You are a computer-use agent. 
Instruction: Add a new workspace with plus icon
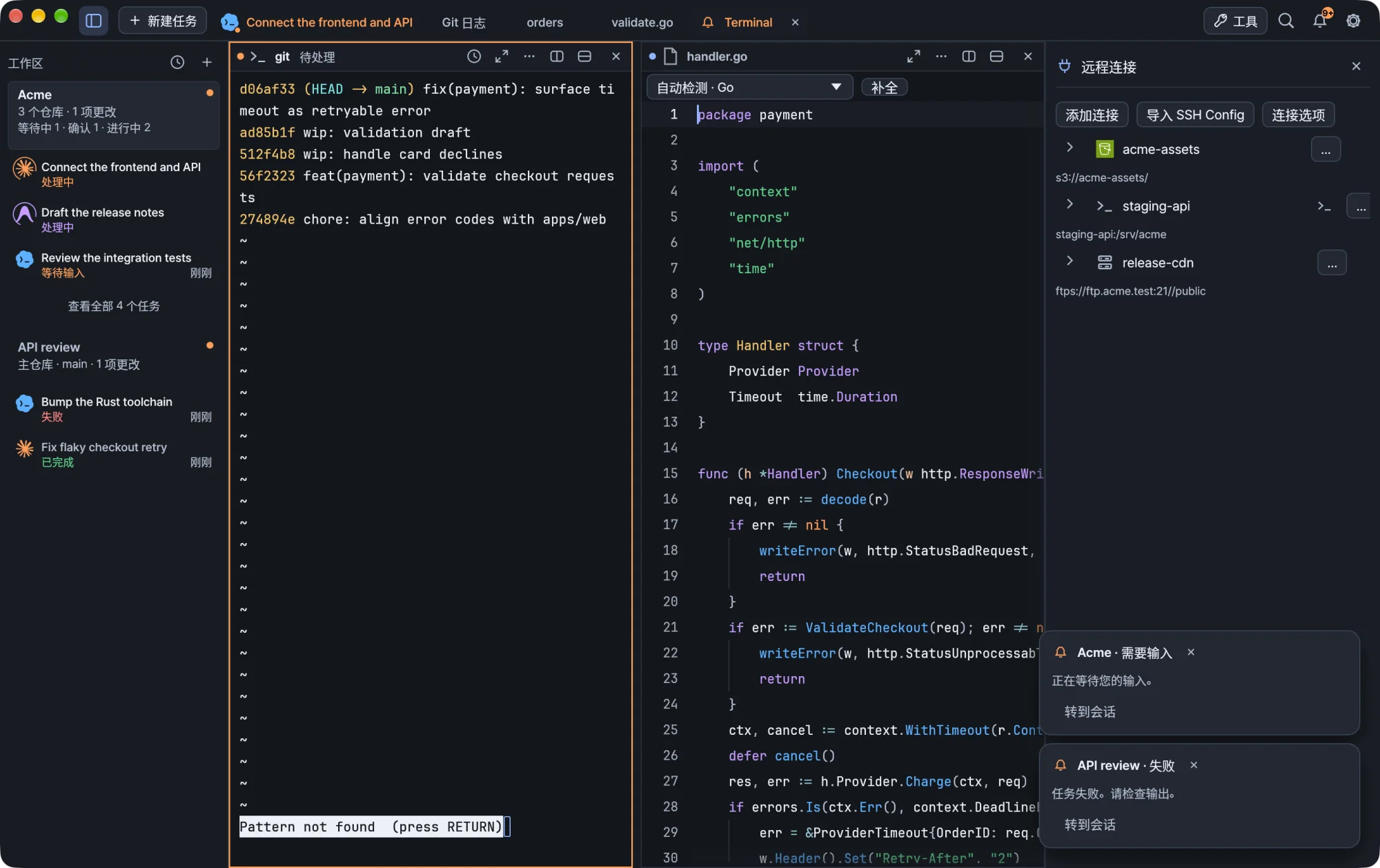point(207,63)
